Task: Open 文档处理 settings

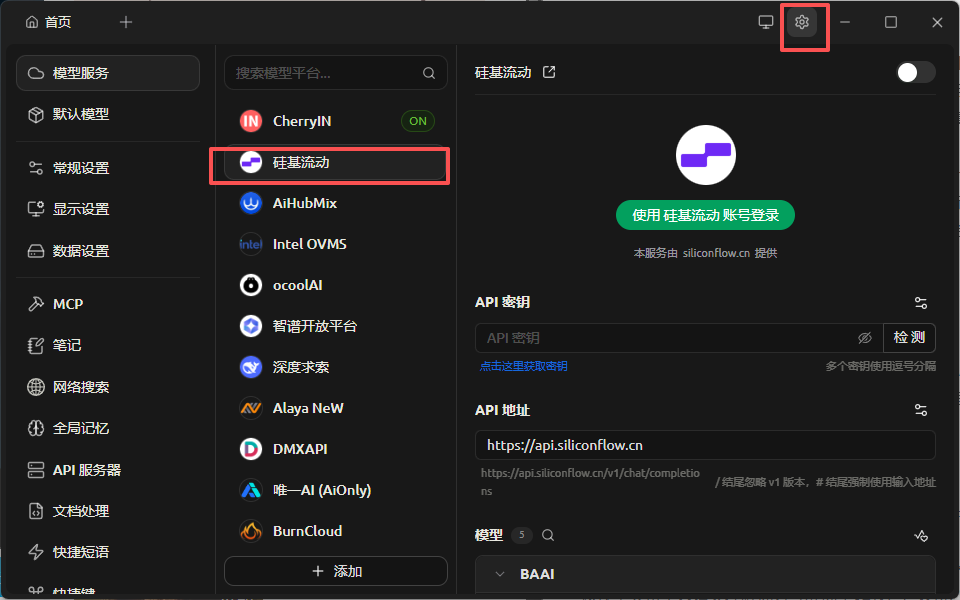Action: click(x=108, y=511)
